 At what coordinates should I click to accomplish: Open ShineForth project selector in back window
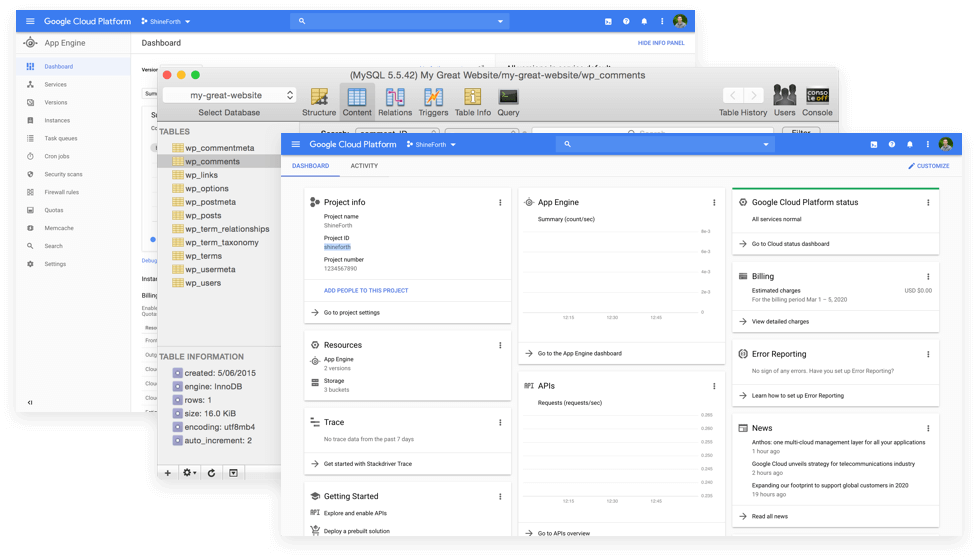[166, 21]
